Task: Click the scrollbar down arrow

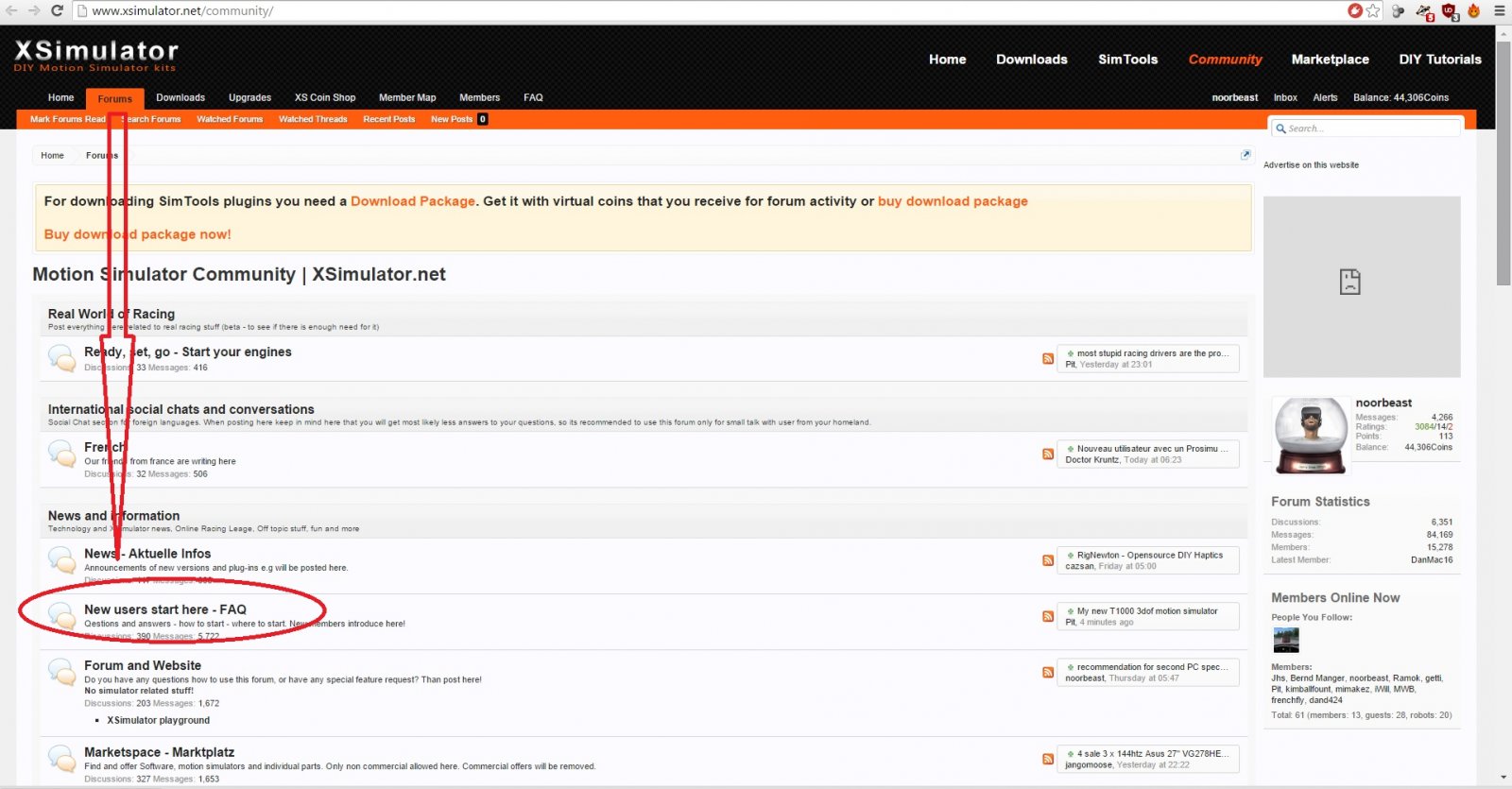Action: pos(1503,779)
